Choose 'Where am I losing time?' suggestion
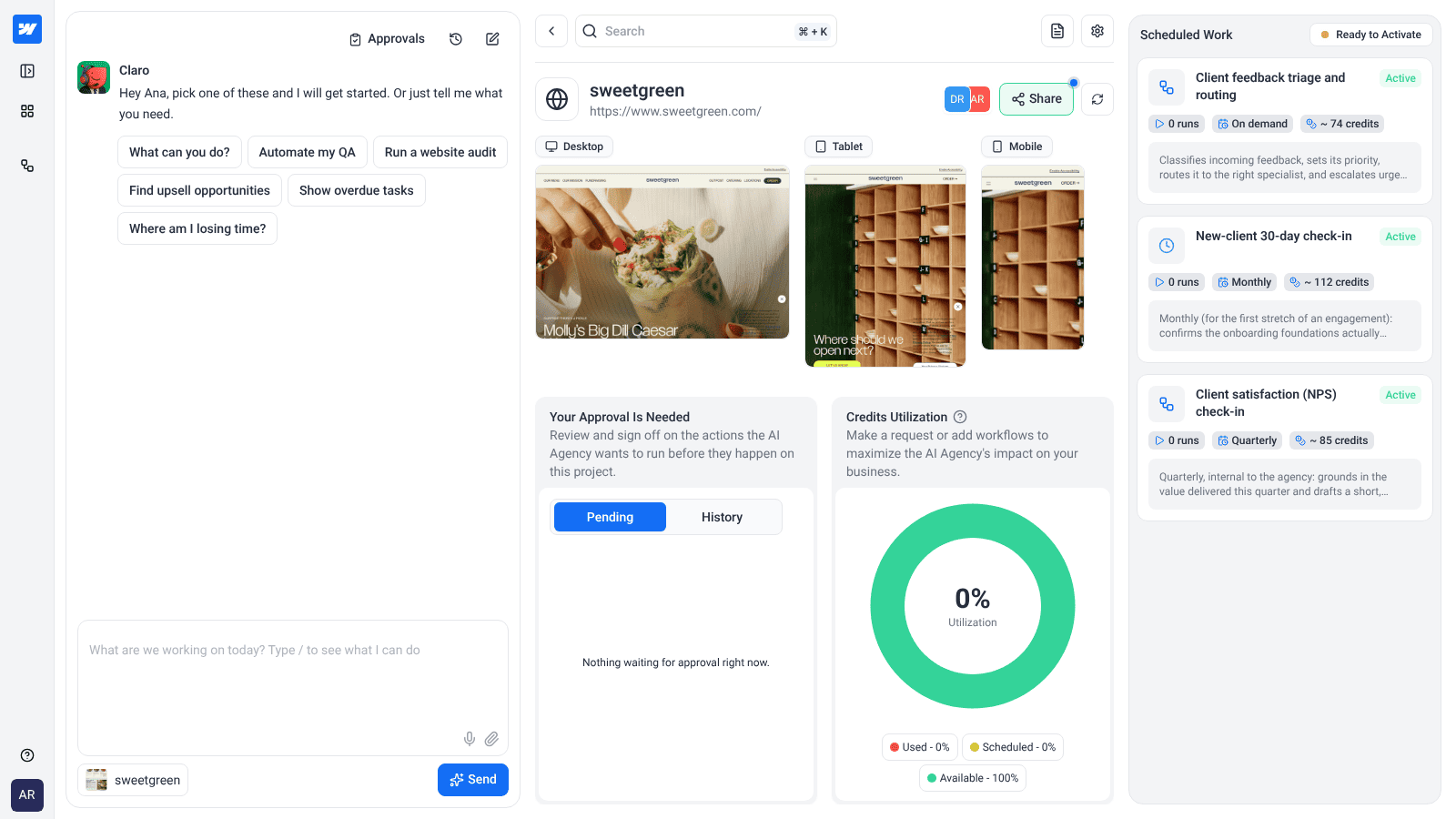The height and width of the screenshot is (819, 1456). pos(197,228)
